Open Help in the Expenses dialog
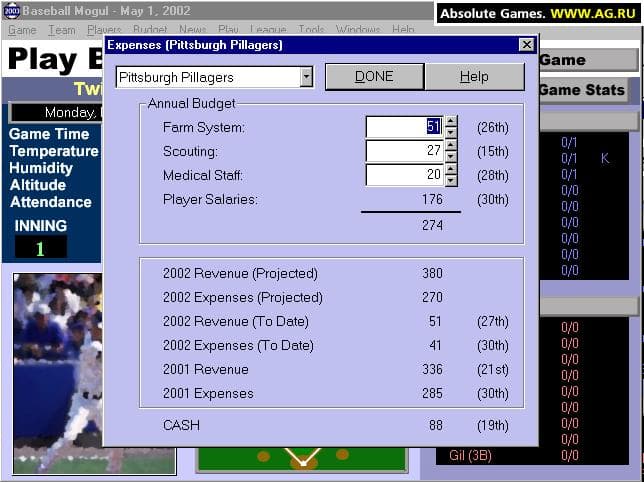This screenshot has height=482, width=644. point(474,76)
